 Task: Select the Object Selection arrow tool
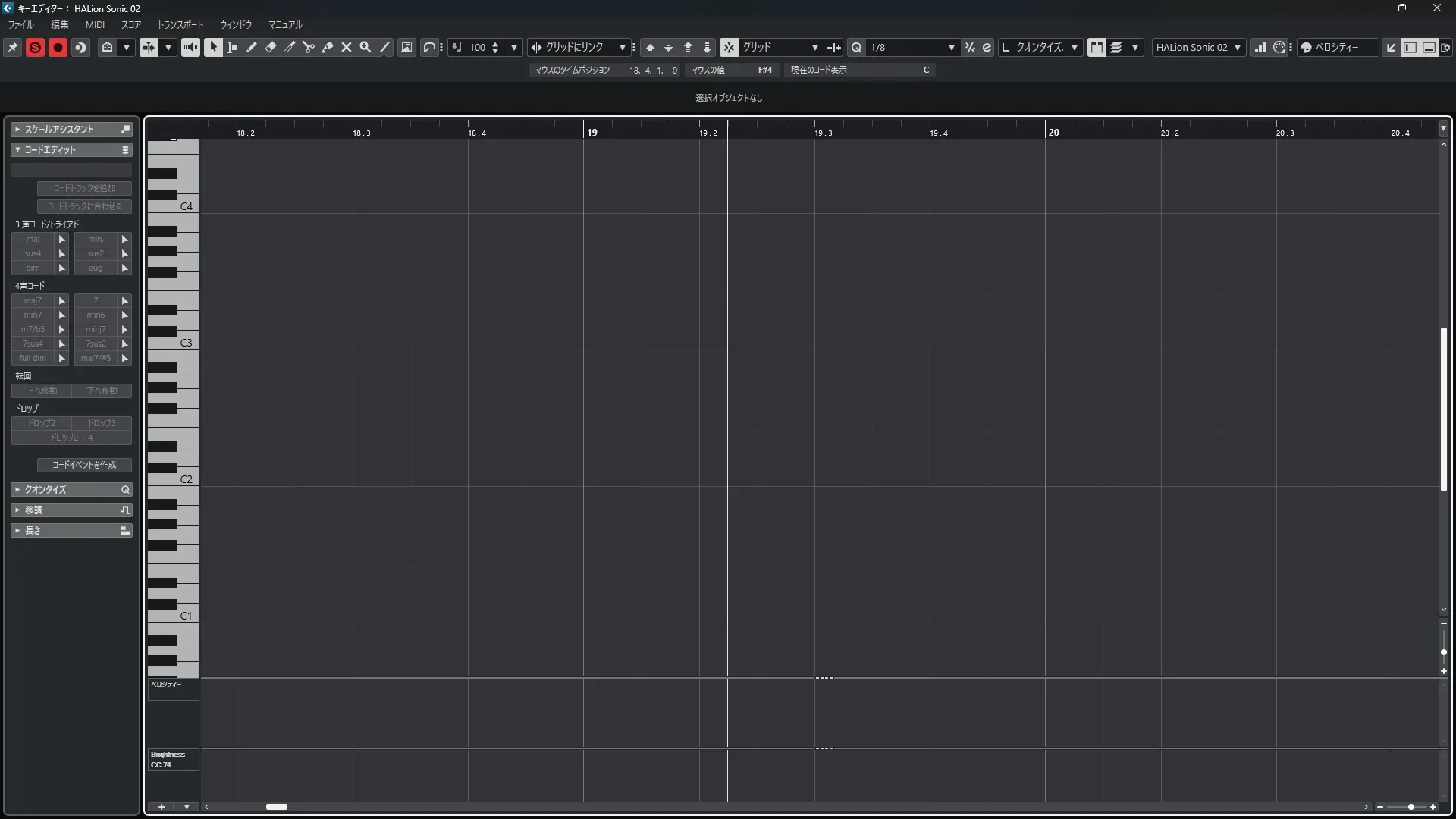[213, 47]
